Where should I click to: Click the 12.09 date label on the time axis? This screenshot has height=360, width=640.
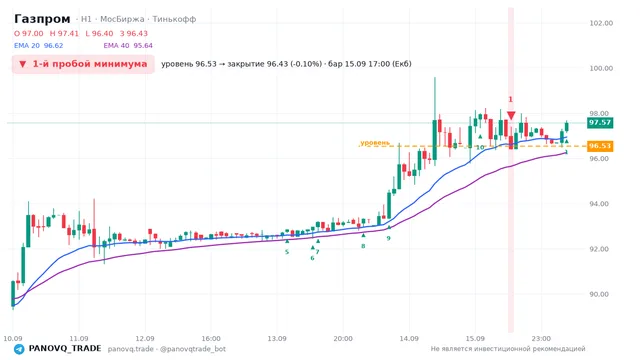click(x=145, y=338)
